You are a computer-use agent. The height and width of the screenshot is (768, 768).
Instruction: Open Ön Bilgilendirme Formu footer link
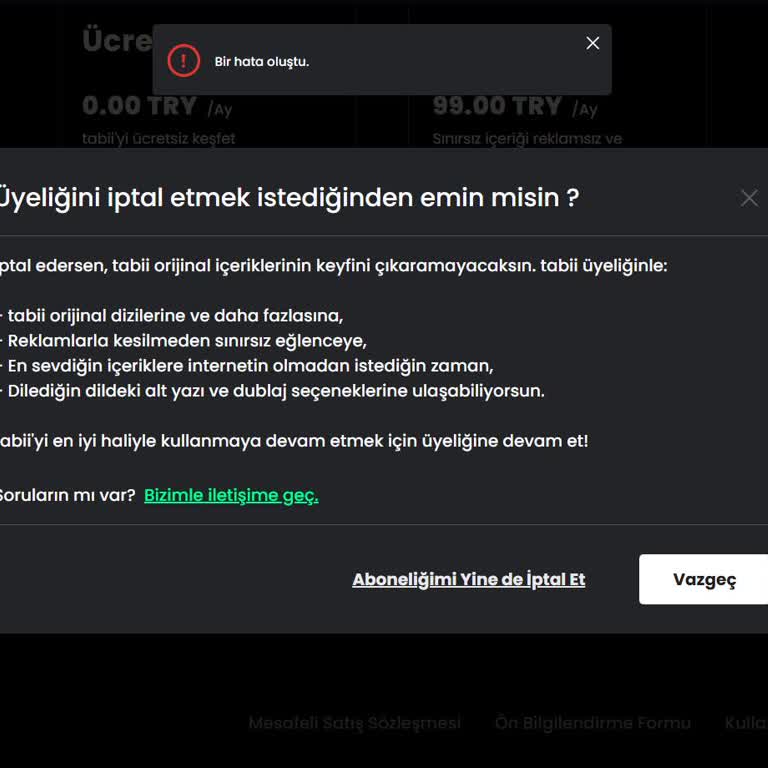tap(593, 723)
